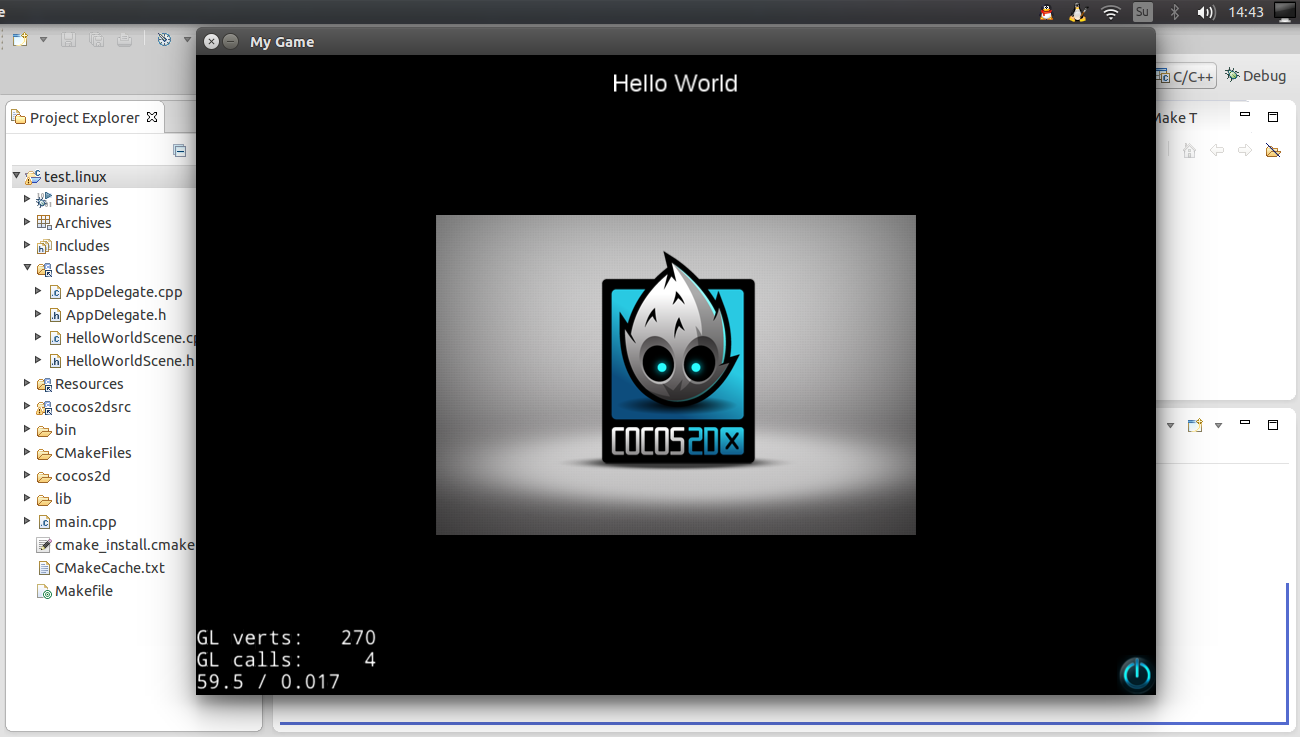Click the Back arrow in Make Target toolbar
The image size is (1300, 737).
1217,151
